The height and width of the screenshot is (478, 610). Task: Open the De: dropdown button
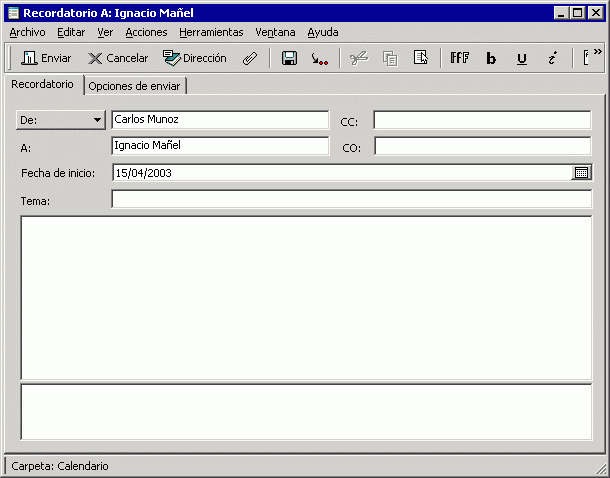[60, 120]
